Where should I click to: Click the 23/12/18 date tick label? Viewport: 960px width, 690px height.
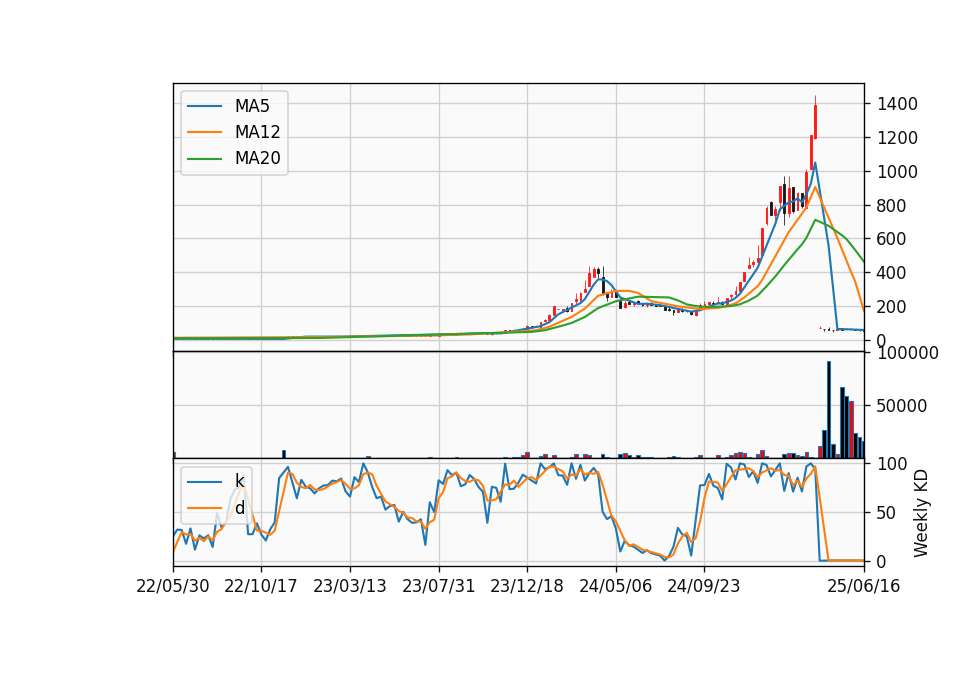click(x=527, y=587)
